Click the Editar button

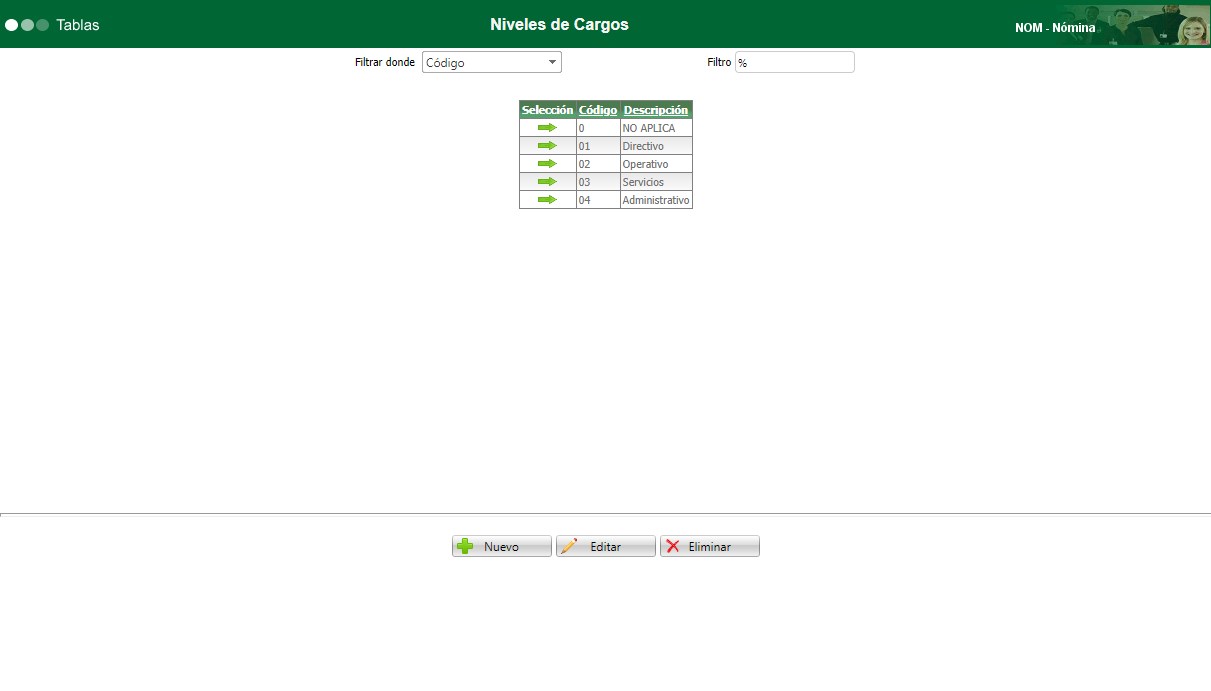[x=605, y=546]
